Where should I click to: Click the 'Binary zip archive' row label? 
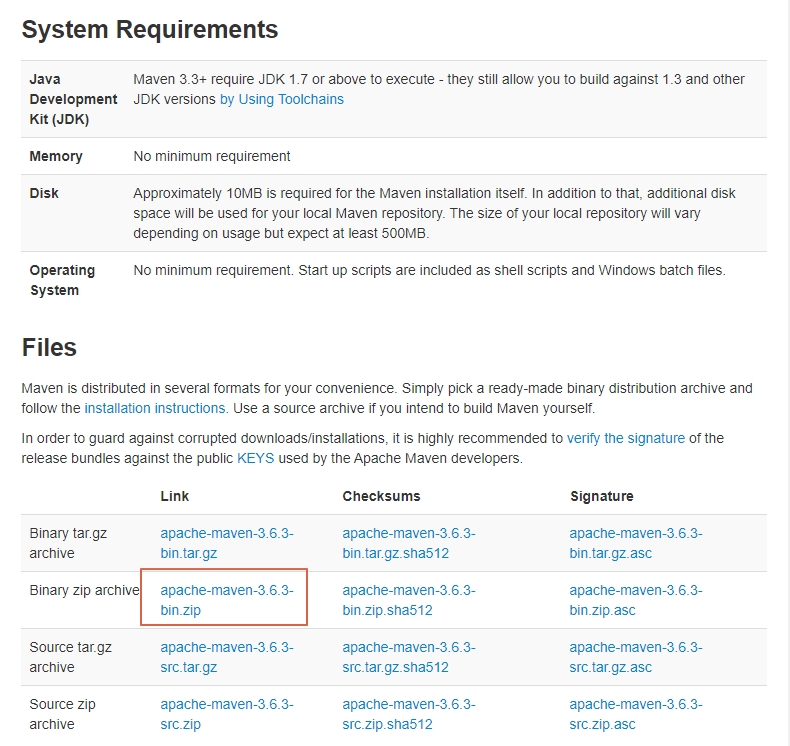coord(84,590)
